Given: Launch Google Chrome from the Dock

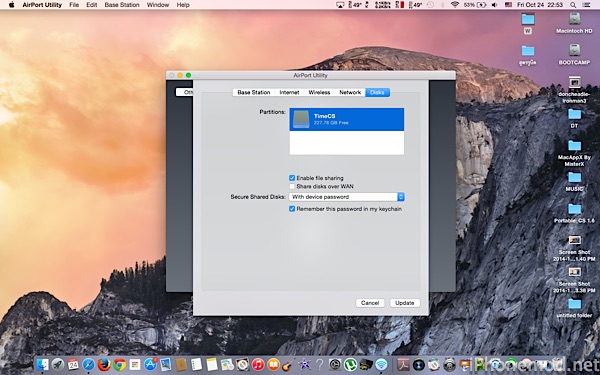Looking at the screenshot, I should (119, 365).
